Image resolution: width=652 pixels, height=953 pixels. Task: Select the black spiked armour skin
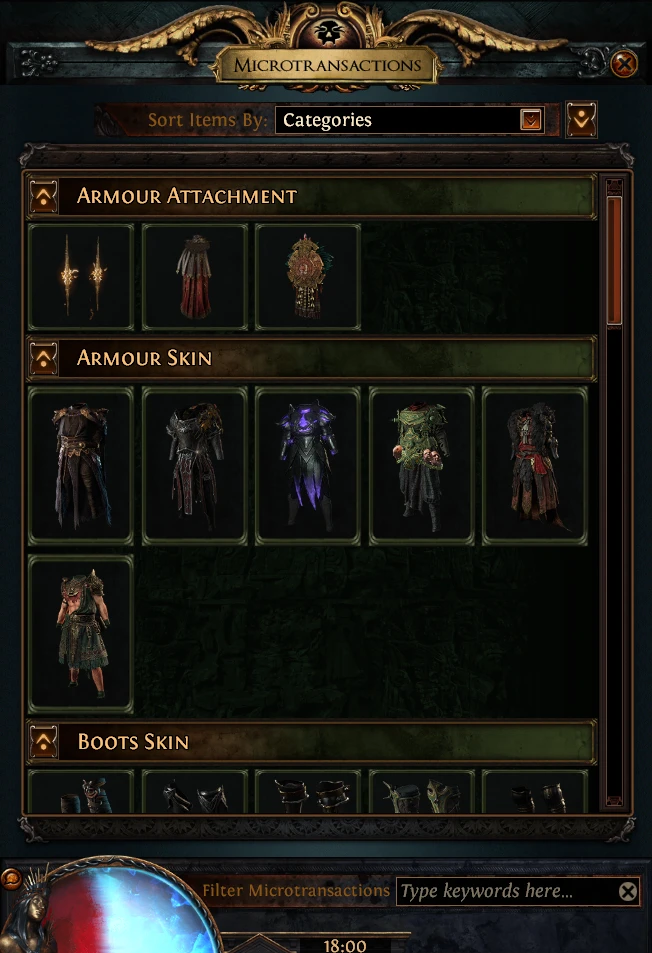pos(194,466)
